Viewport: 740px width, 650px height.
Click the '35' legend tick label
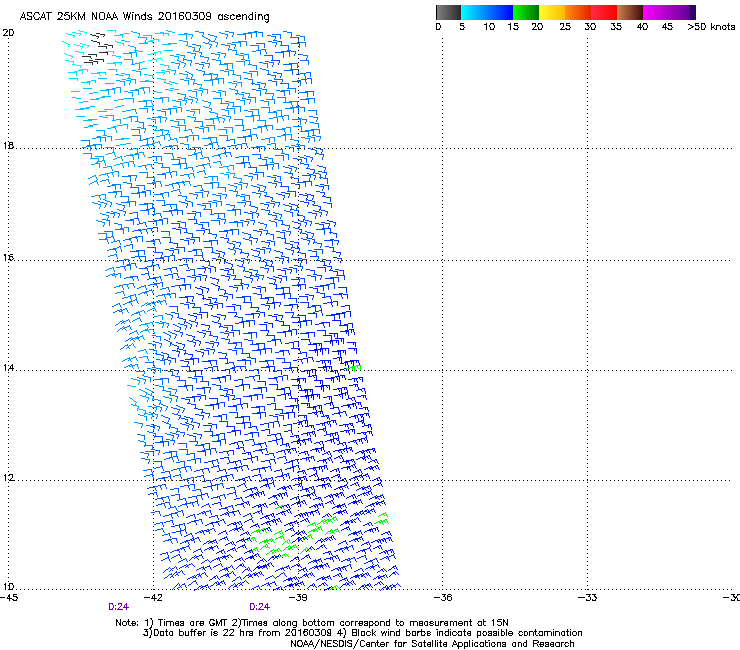(616, 27)
